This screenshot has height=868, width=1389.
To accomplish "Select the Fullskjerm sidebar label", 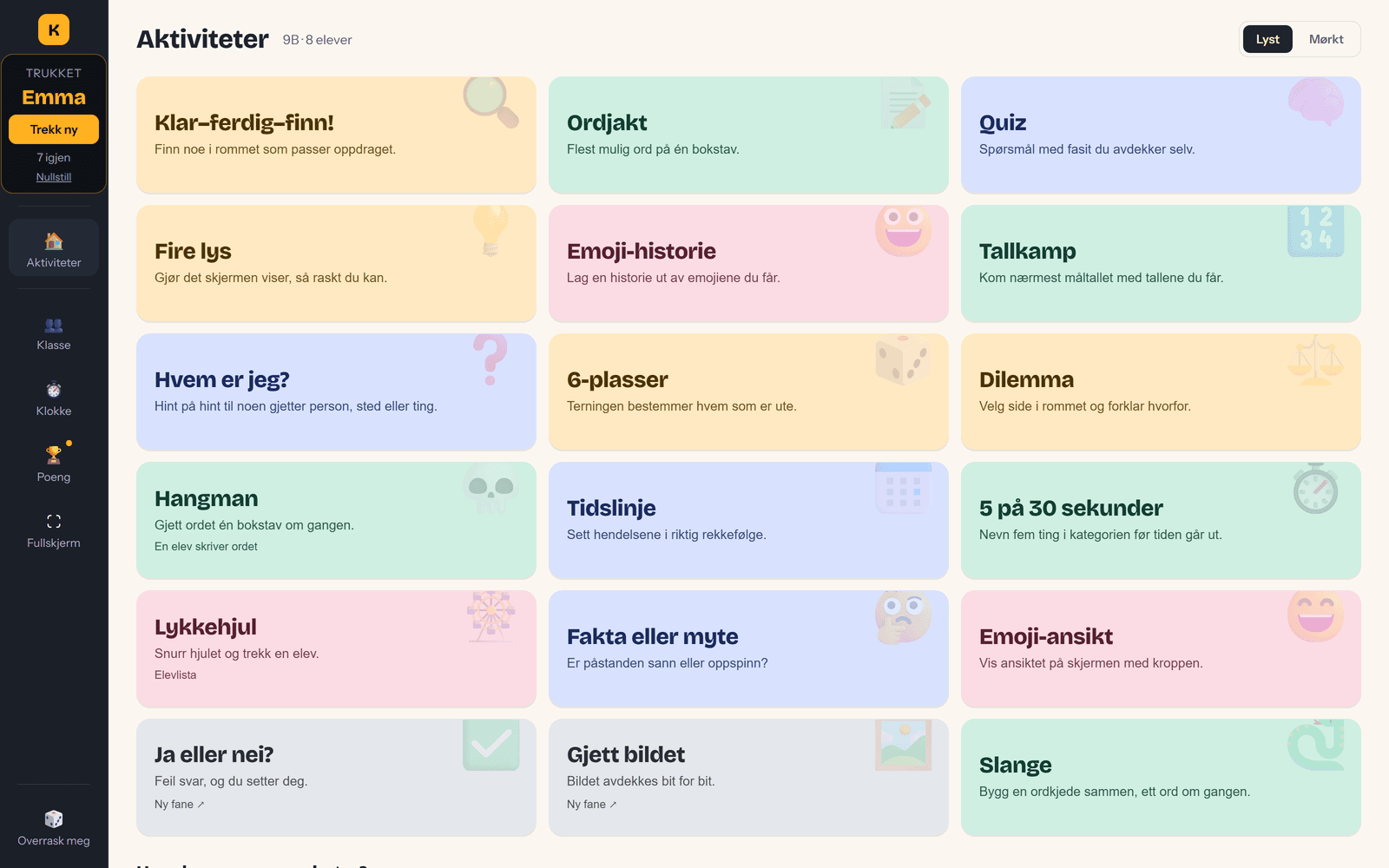I will (54, 542).
